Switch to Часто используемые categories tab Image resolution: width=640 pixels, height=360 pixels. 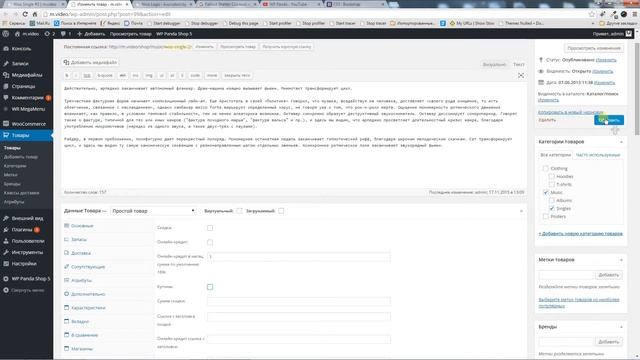pyautogui.click(x=598, y=155)
